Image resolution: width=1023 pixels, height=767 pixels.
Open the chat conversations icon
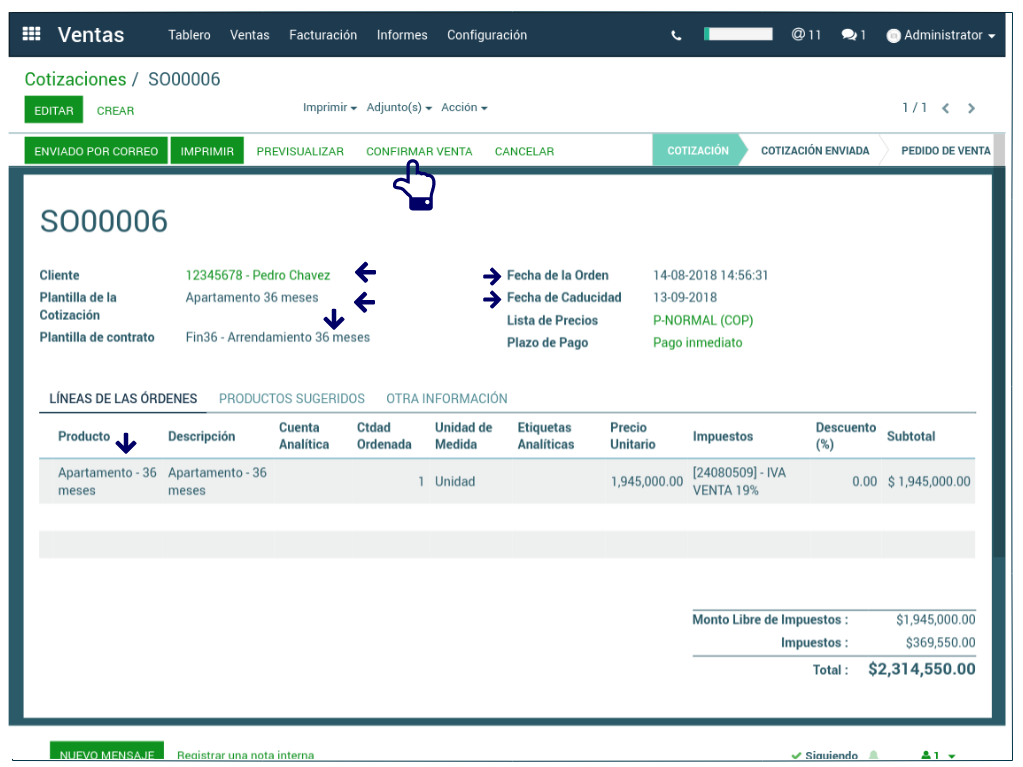tap(853, 35)
